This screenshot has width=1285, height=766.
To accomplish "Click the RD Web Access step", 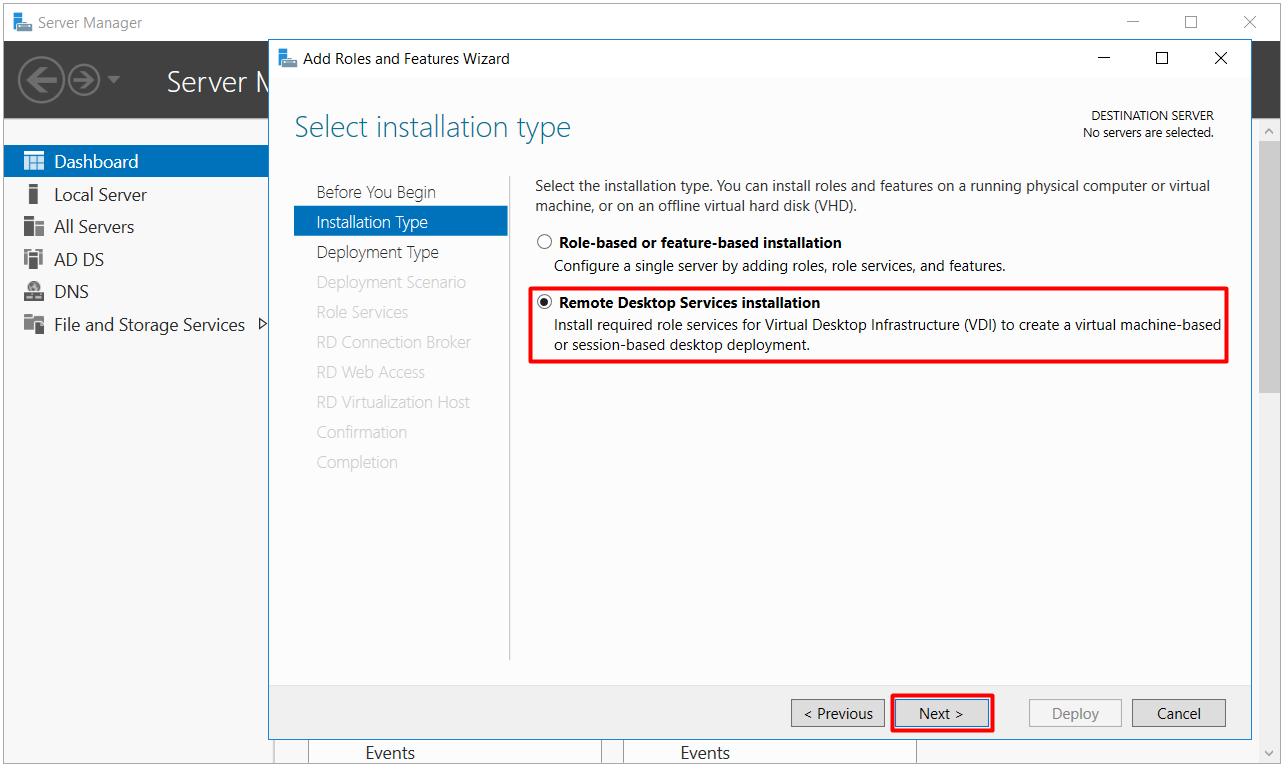I will tap(370, 372).
